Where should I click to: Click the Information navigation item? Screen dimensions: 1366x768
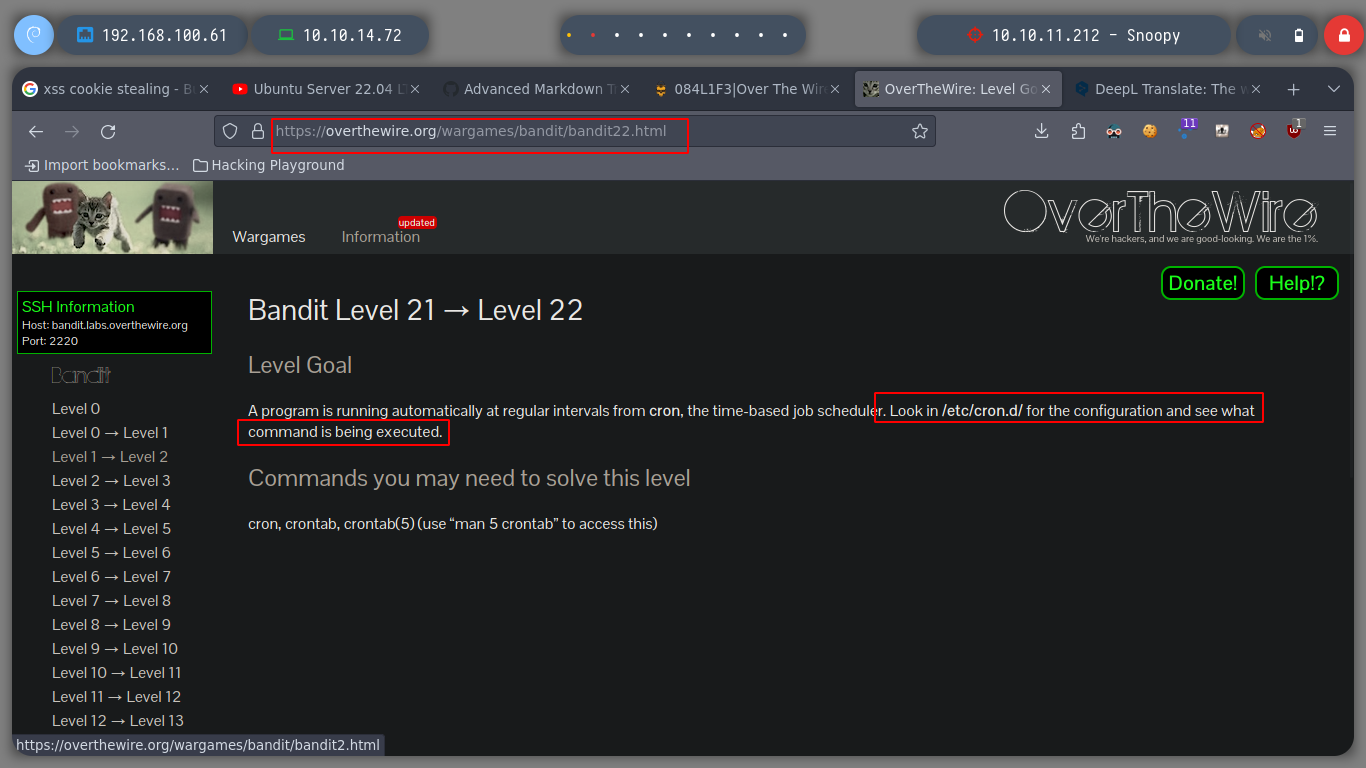[x=381, y=237]
